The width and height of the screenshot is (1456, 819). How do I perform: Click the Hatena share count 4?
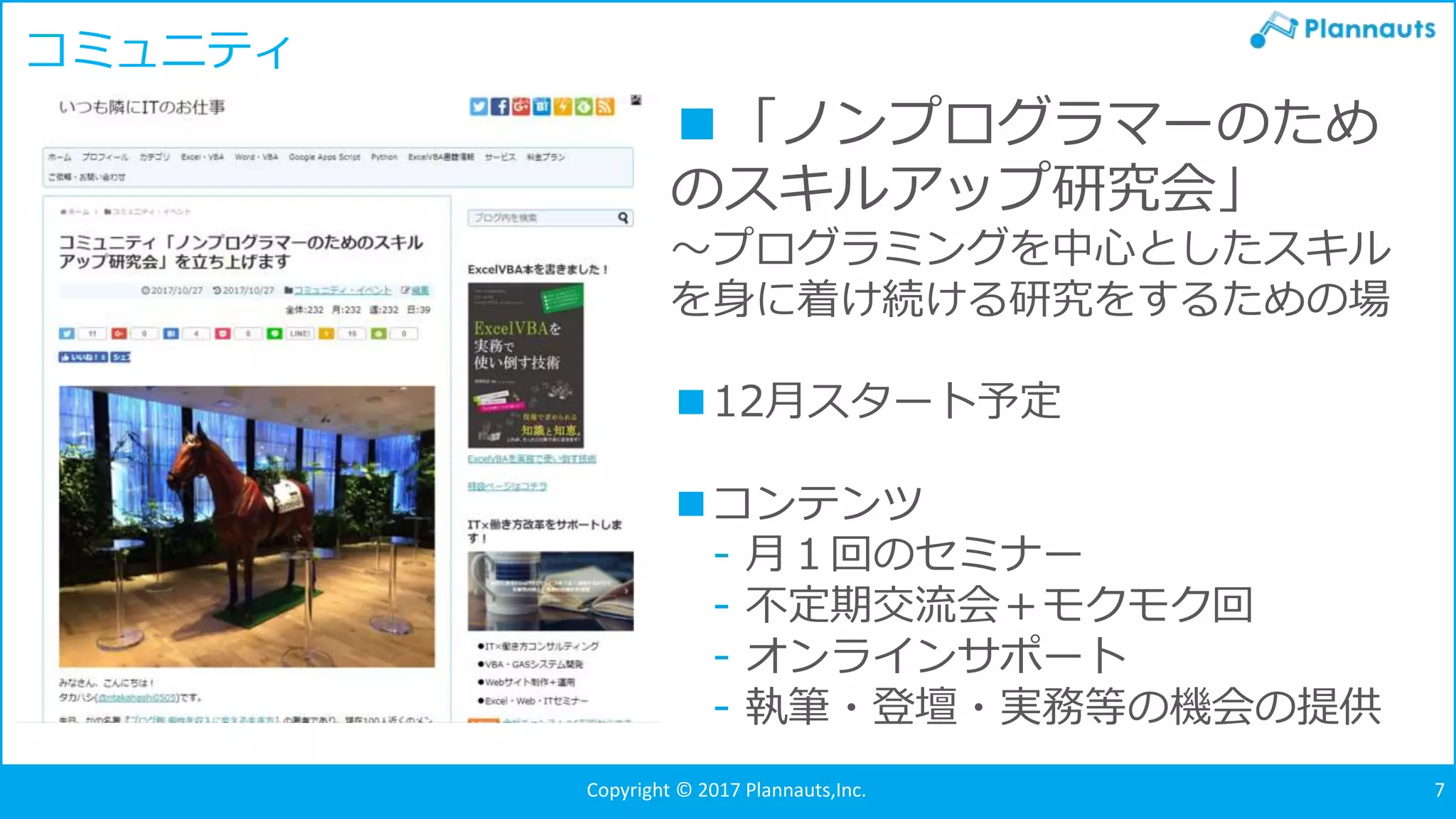pos(196,333)
